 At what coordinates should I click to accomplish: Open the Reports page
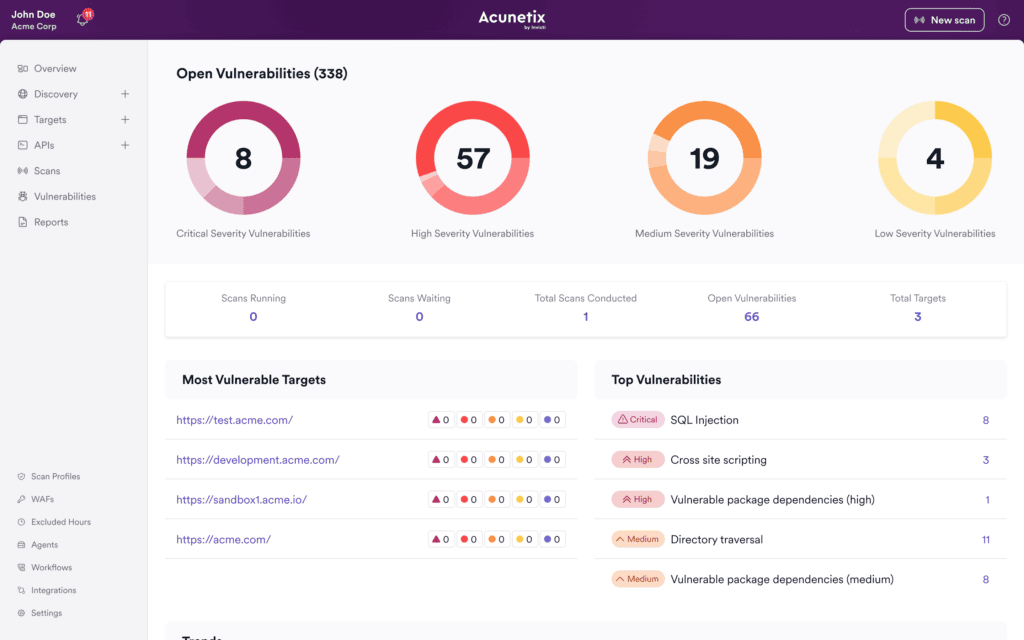point(51,222)
